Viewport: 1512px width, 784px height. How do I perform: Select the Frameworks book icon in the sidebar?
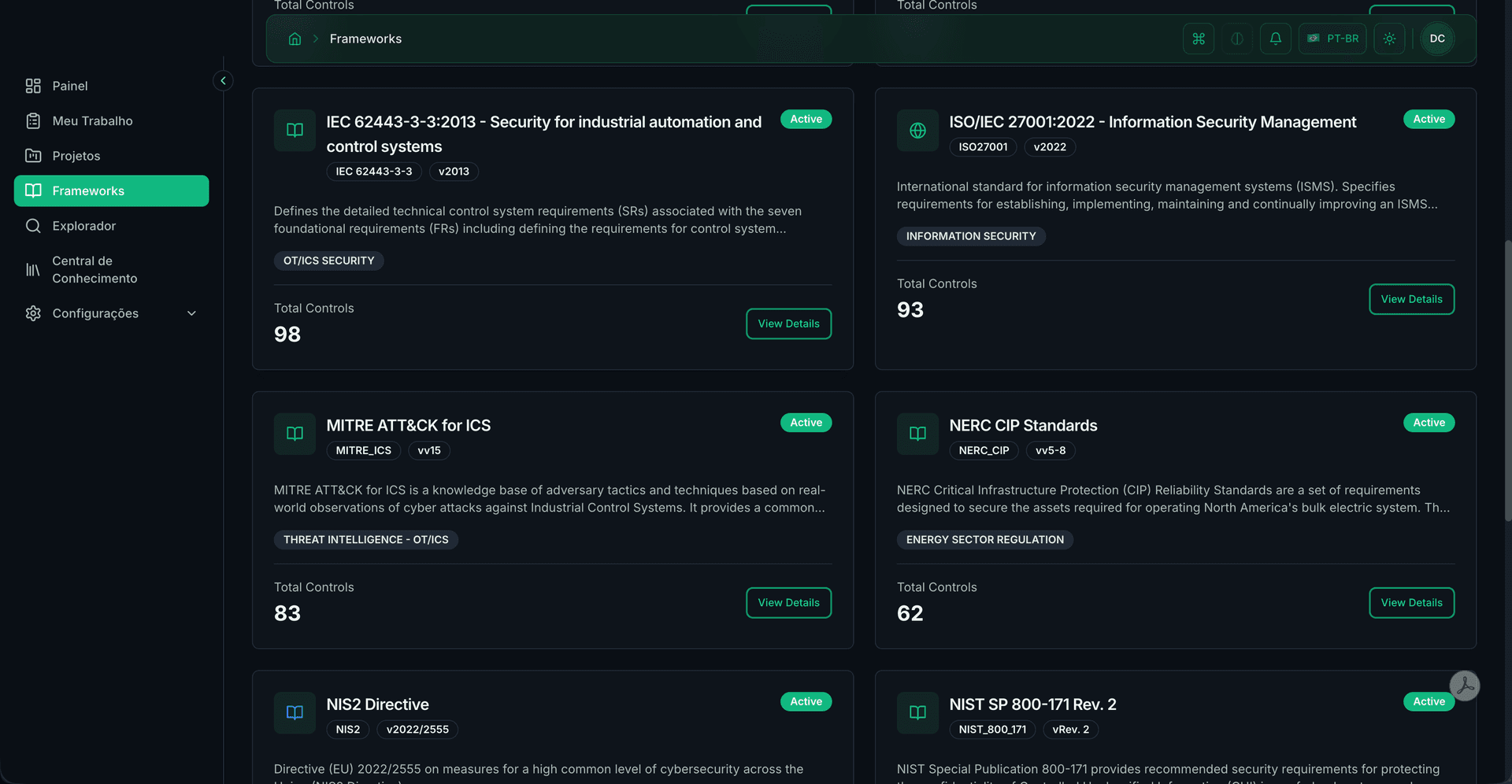pyautogui.click(x=33, y=190)
